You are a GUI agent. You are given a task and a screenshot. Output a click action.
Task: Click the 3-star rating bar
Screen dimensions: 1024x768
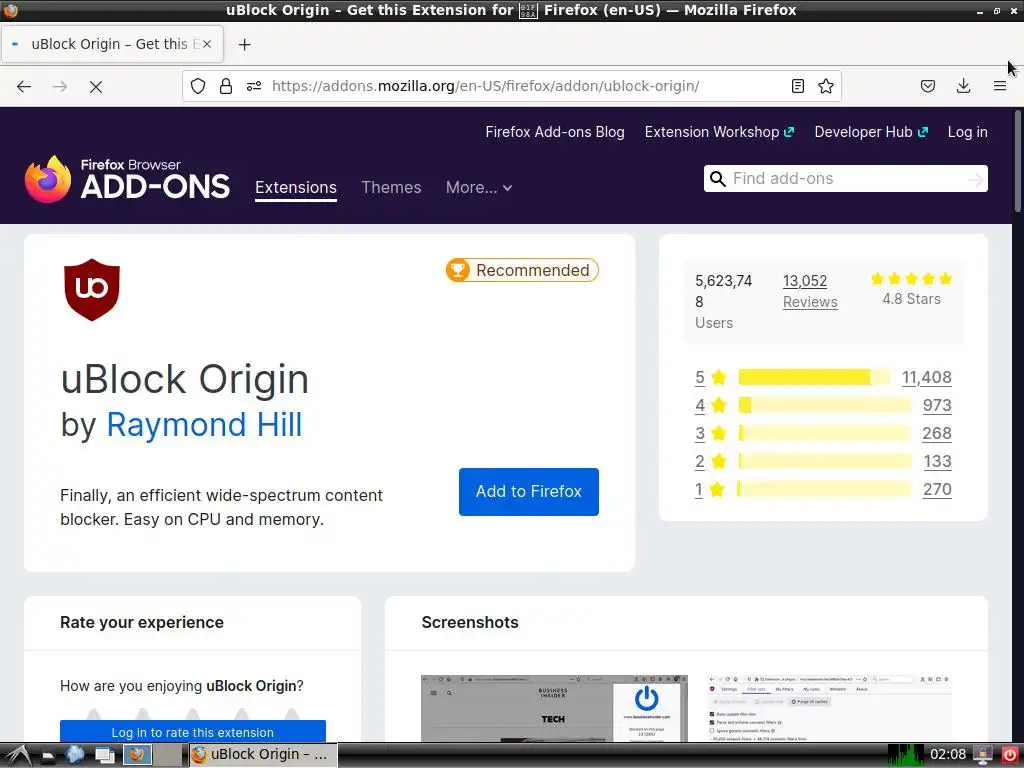825,433
